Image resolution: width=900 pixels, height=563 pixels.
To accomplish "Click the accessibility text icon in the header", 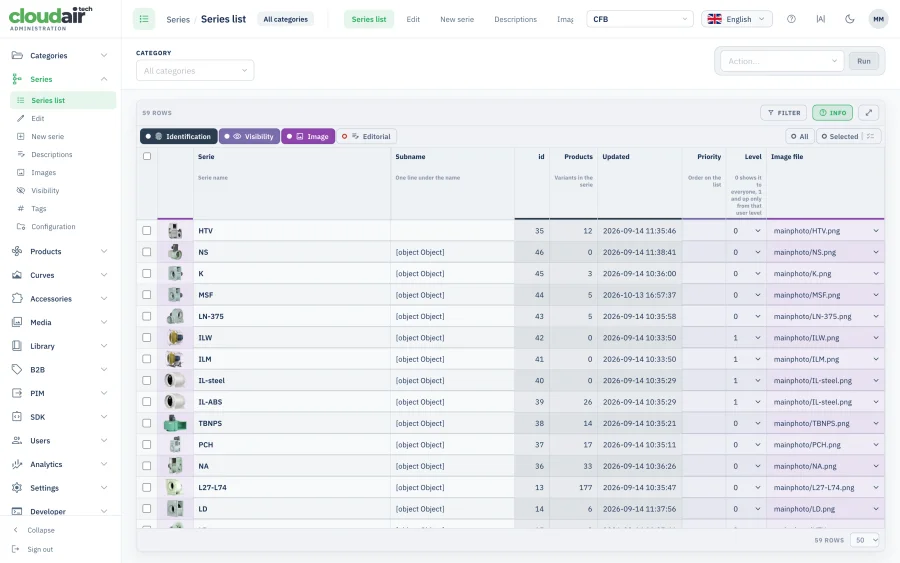I will click(x=820, y=19).
